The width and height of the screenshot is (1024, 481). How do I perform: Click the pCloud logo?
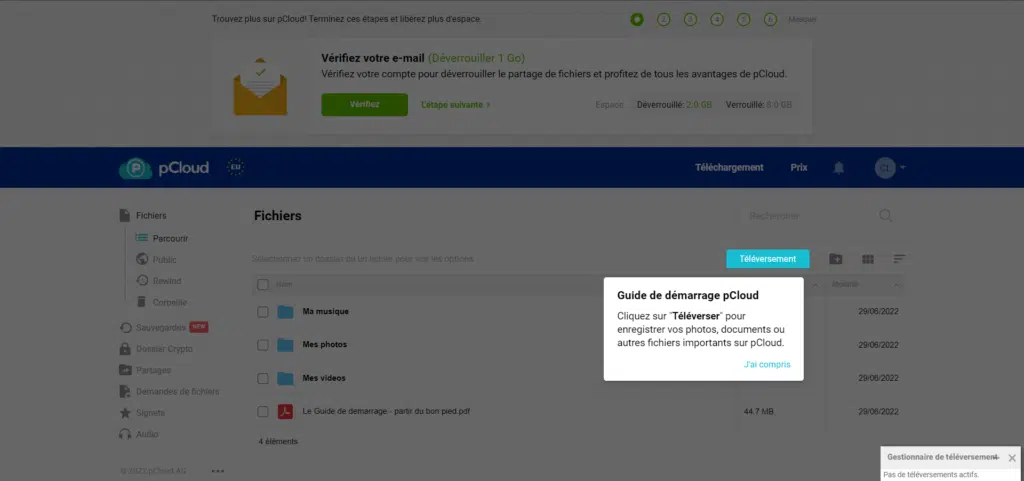(163, 168)
